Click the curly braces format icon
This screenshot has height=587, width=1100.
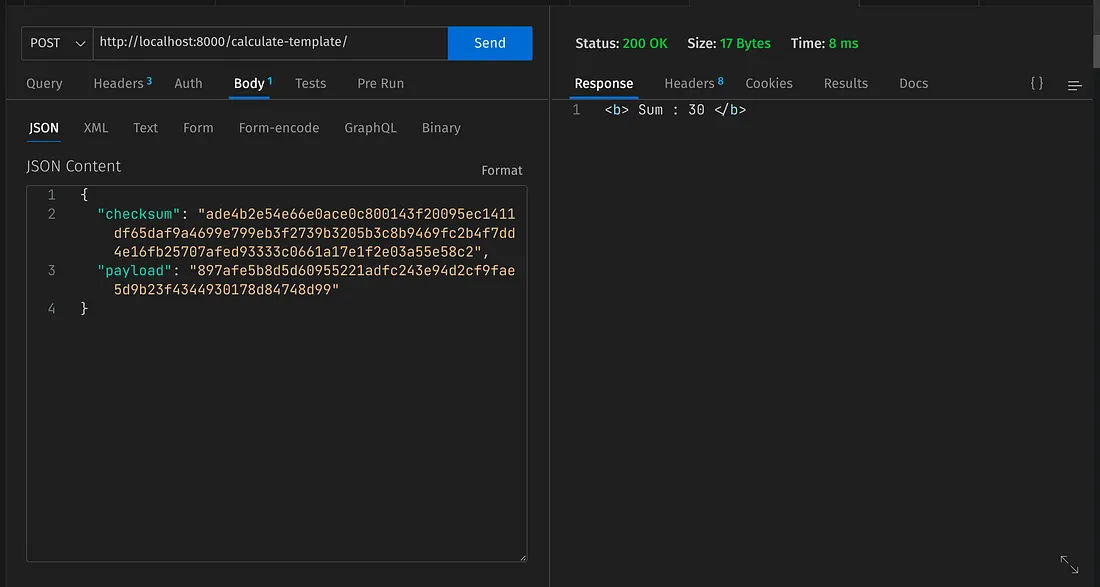(x=1037, y=83)
